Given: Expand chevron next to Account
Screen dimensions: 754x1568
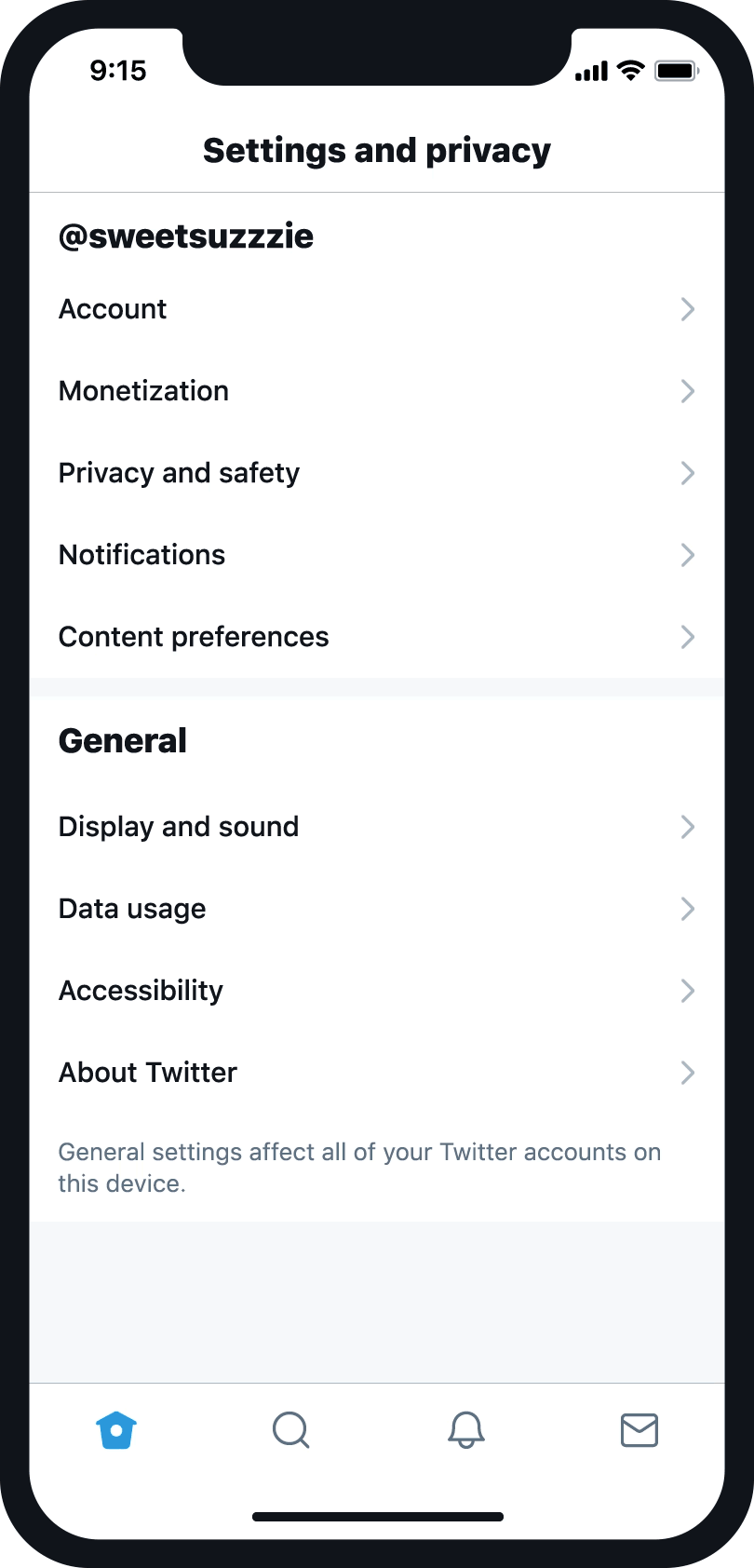Looking at the screenshot, I should pos(688,309).
